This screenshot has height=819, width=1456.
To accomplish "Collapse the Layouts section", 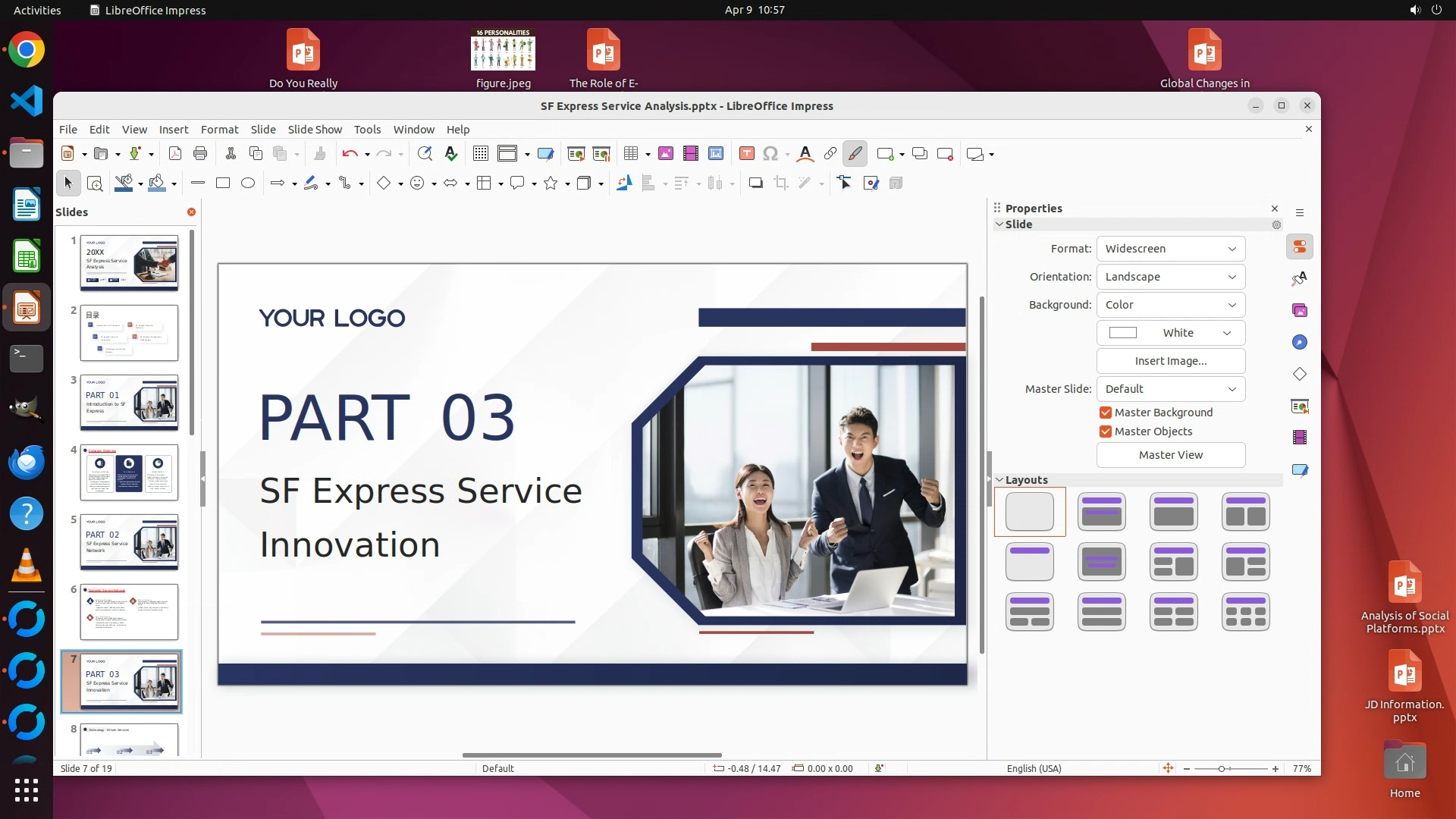I will coord(1000,480).
